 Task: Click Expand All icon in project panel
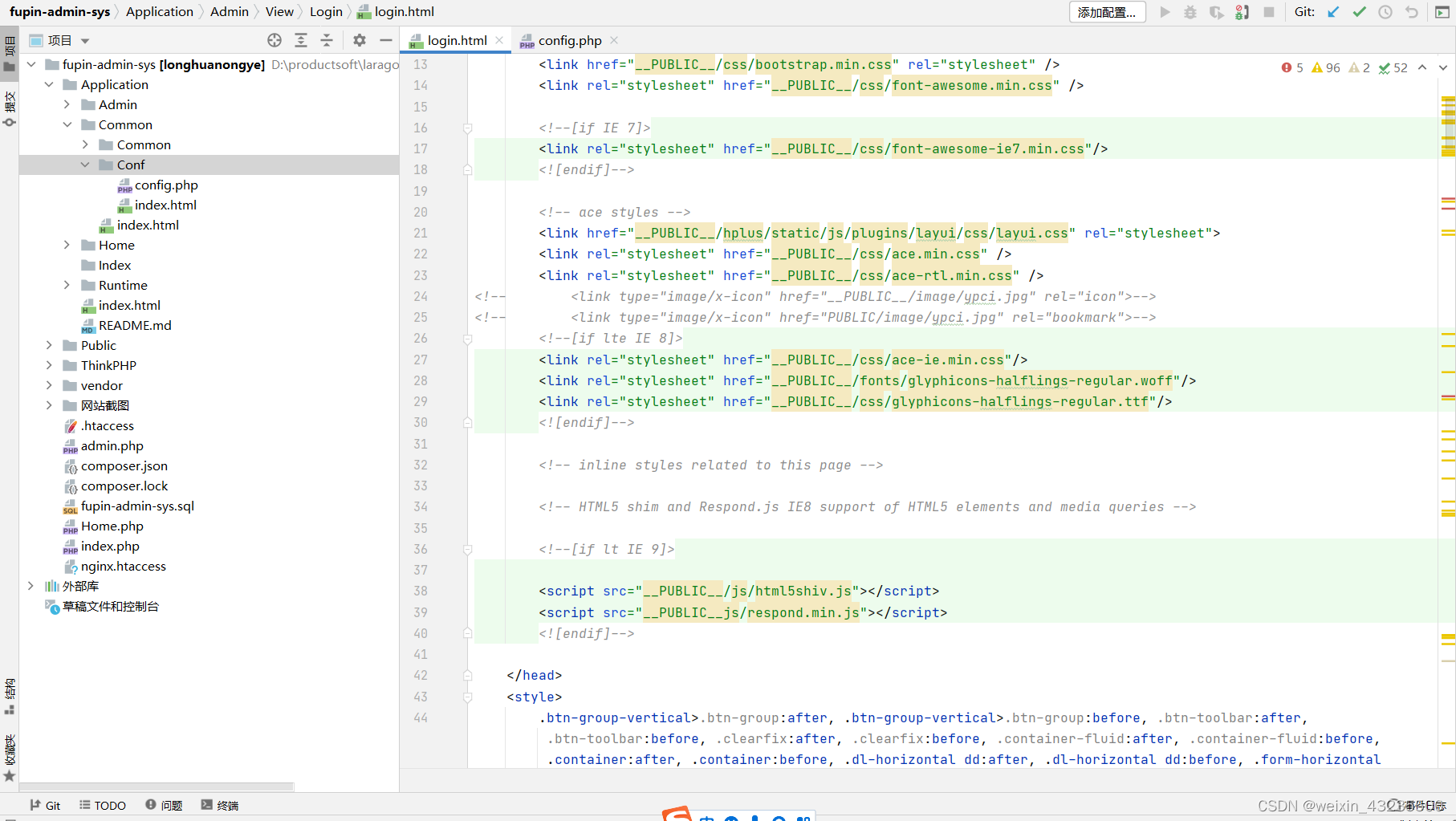coord(301,40)
